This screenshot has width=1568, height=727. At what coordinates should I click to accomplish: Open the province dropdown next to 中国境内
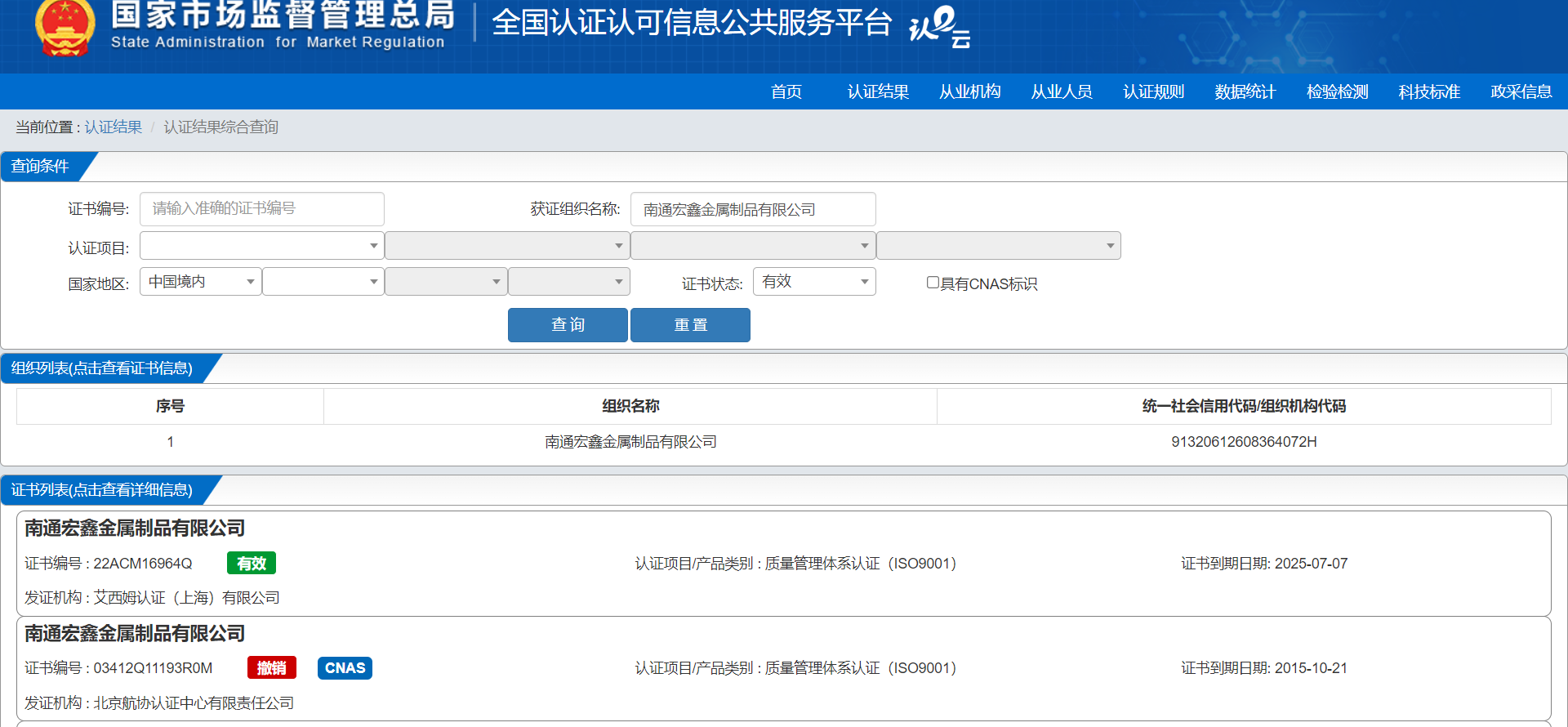pos(323,282)
